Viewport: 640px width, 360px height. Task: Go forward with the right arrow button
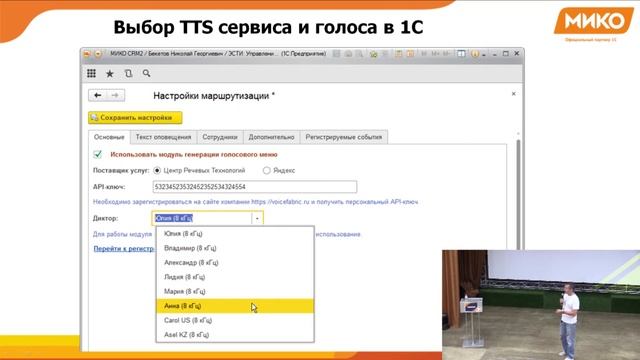tap(116, 96)
